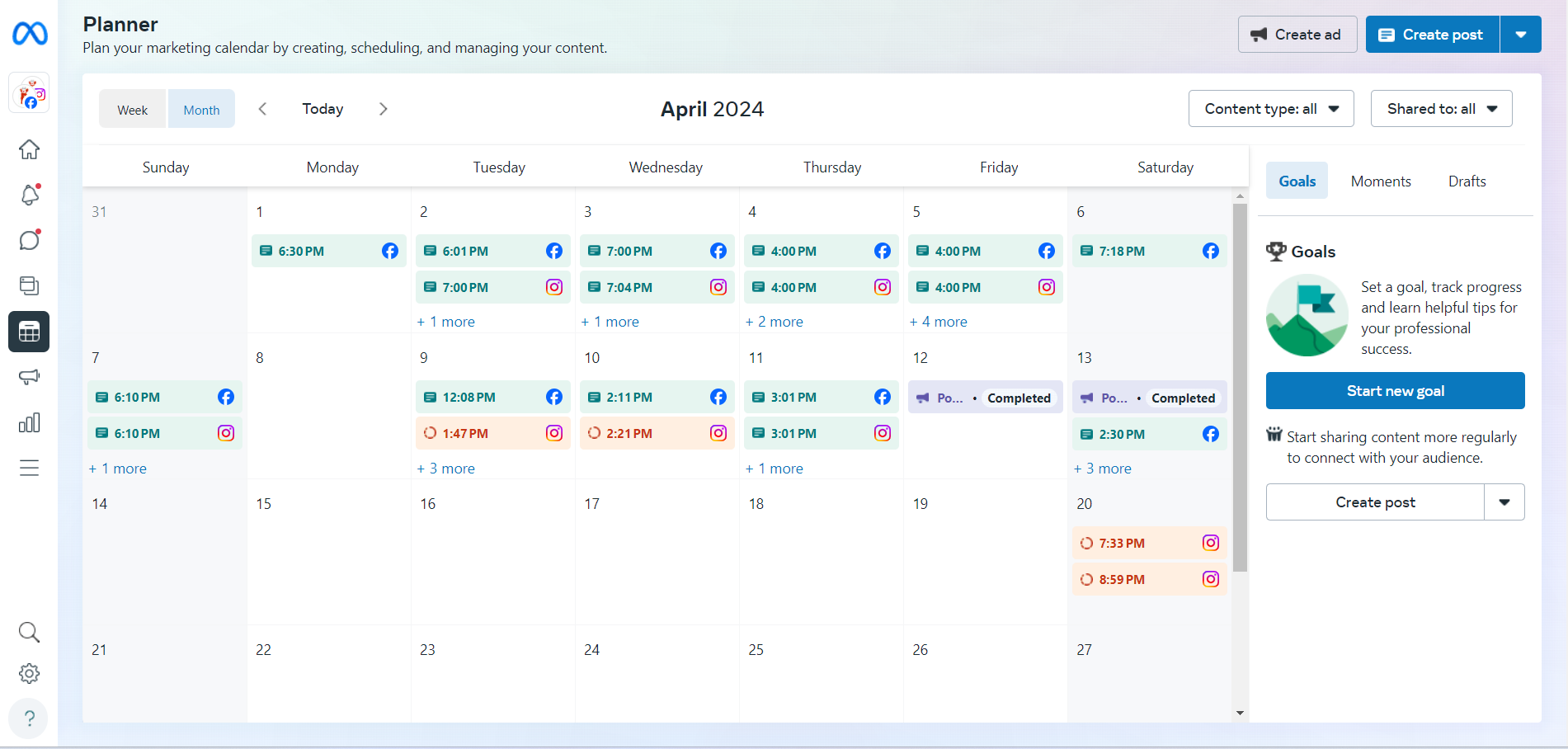1568x749 pixels.
Task: Switch the calendar to Week view
Action: tap(133, 110)
